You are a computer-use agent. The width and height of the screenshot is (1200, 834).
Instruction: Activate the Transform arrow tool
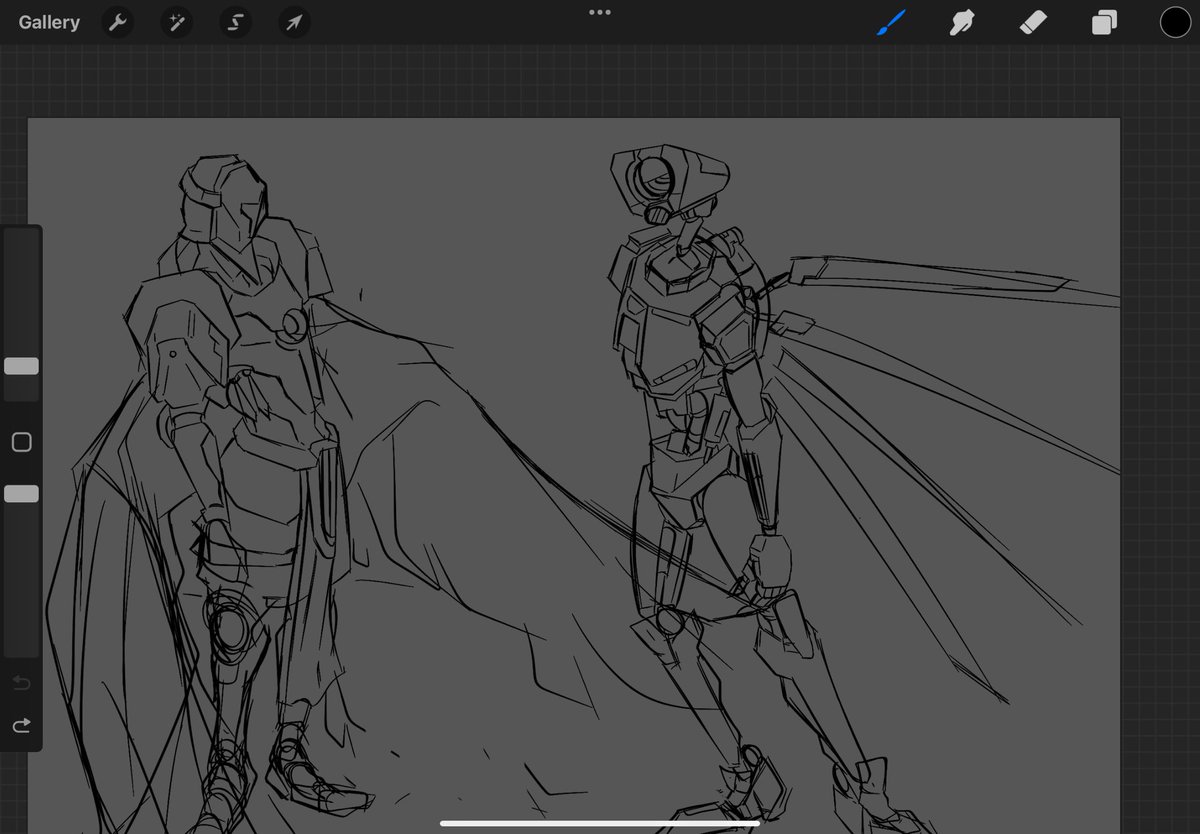click(x=294, y=22)
